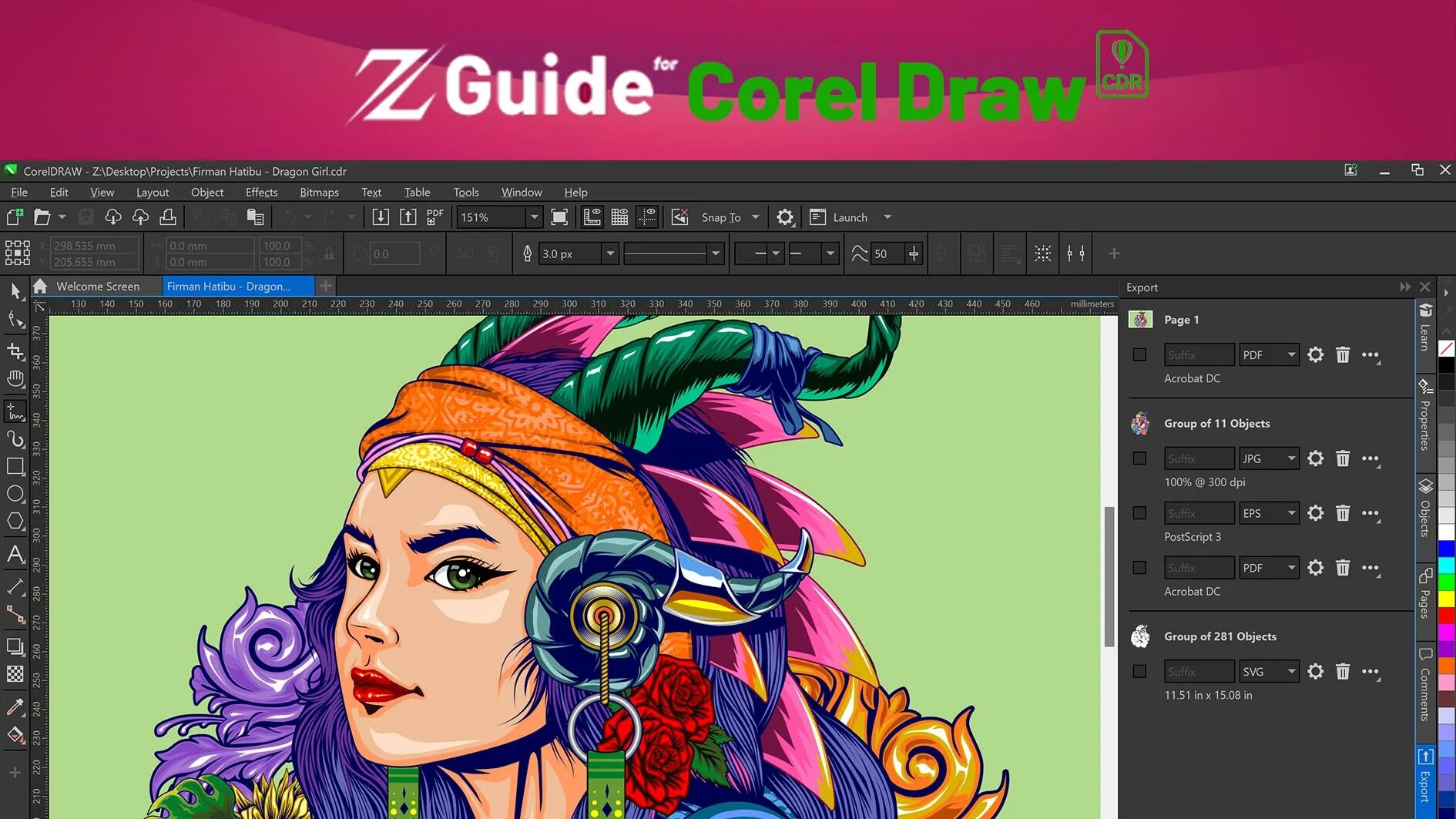Open the Options gear in toolbar
1456x819 pixels.
coord(785,217)
